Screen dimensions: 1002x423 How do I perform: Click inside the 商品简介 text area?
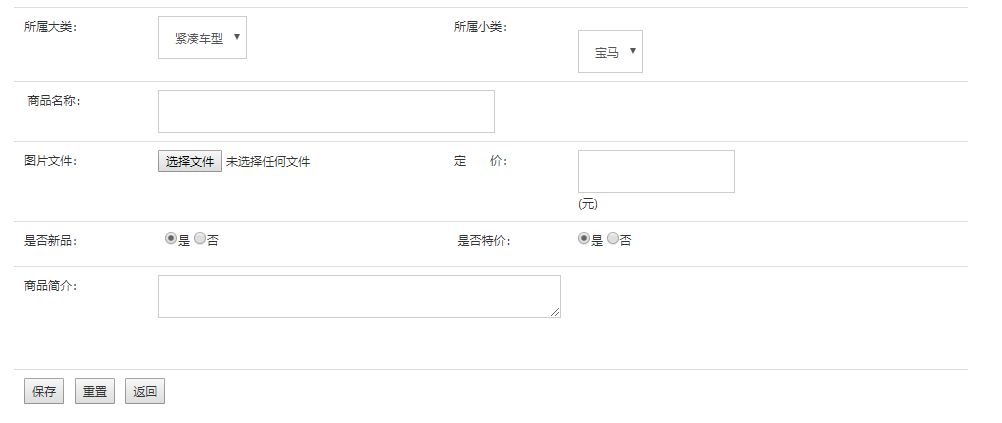click(x=358, y=296)
